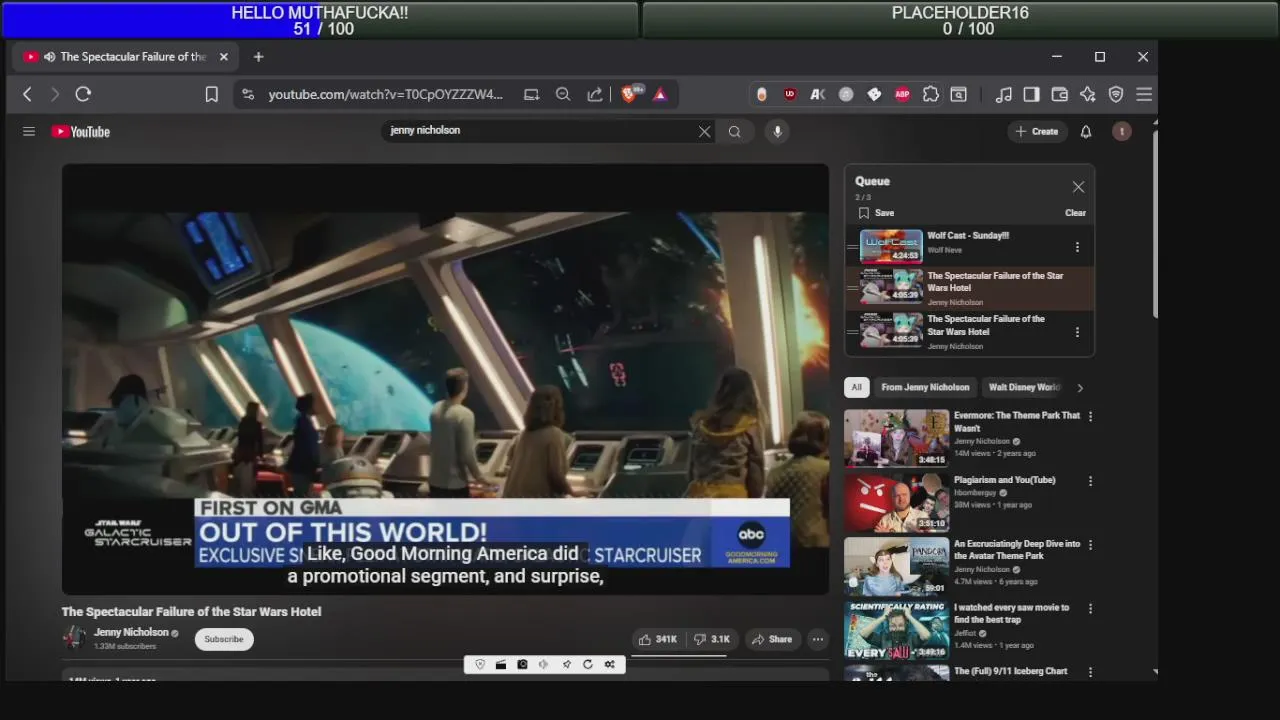1280x720 pixels.
Task: Click shield icon in floating toolbar
Action: point(480,664)
